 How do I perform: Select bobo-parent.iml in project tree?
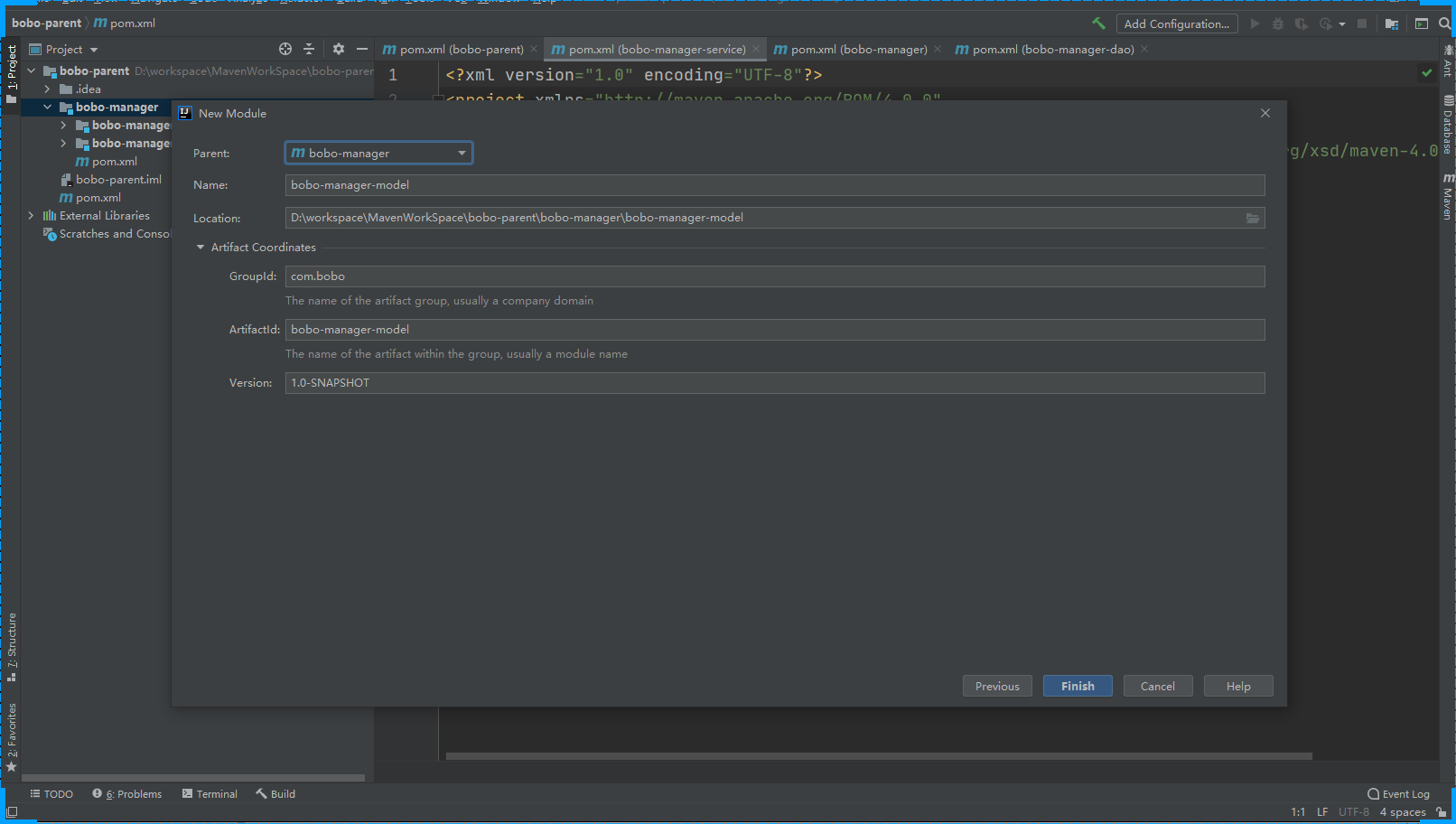tap(118, 179)
